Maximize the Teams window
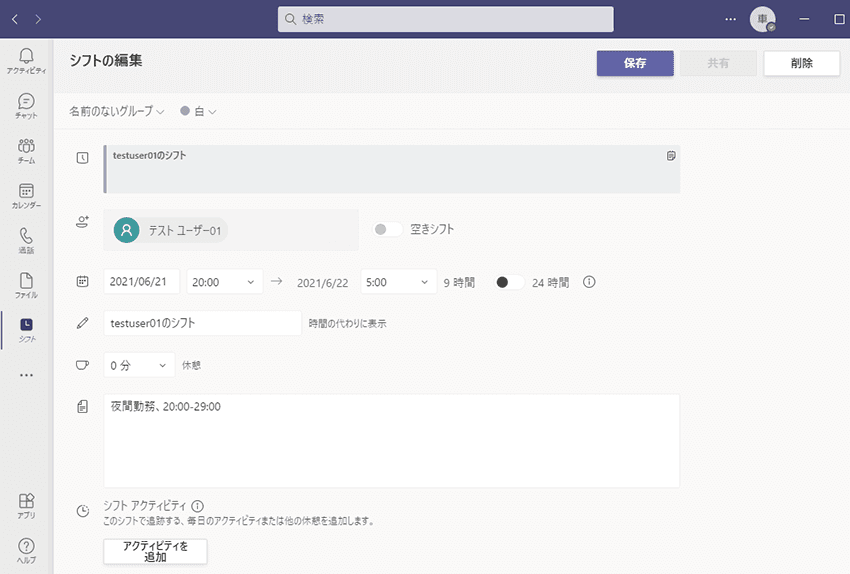Viewport: 850px width, 574px height. (839, 20)
